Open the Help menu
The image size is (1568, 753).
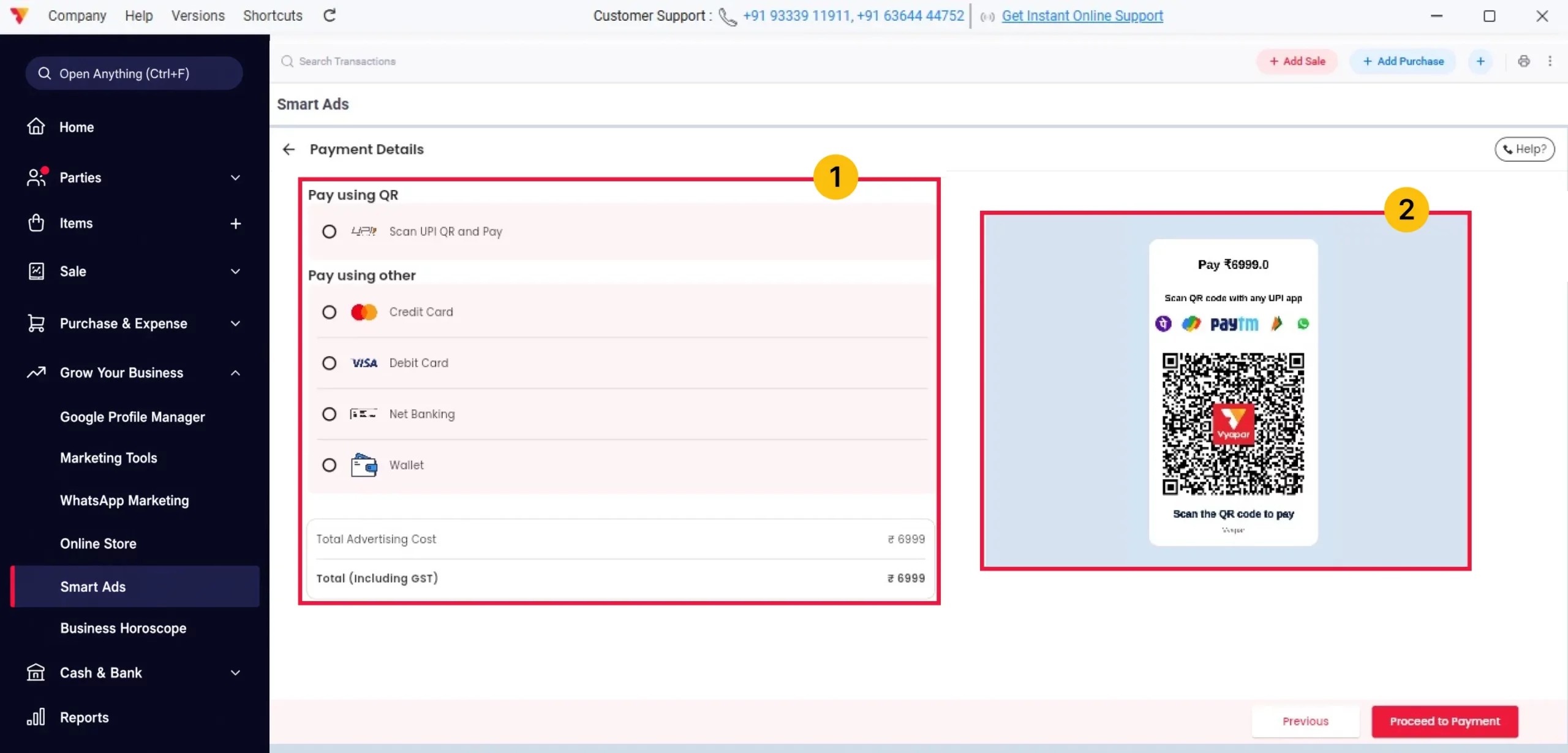coord(139,16)
